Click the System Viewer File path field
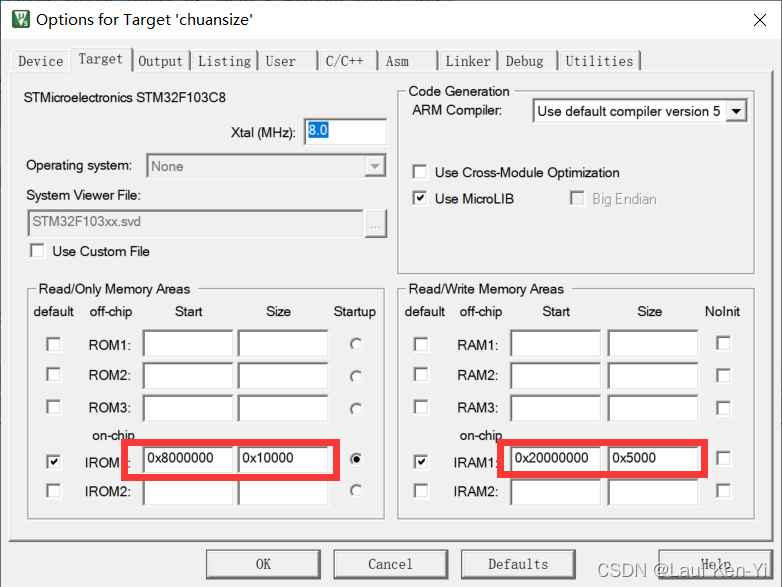Screen dimensions: 782x587 [x=196, y=223]
